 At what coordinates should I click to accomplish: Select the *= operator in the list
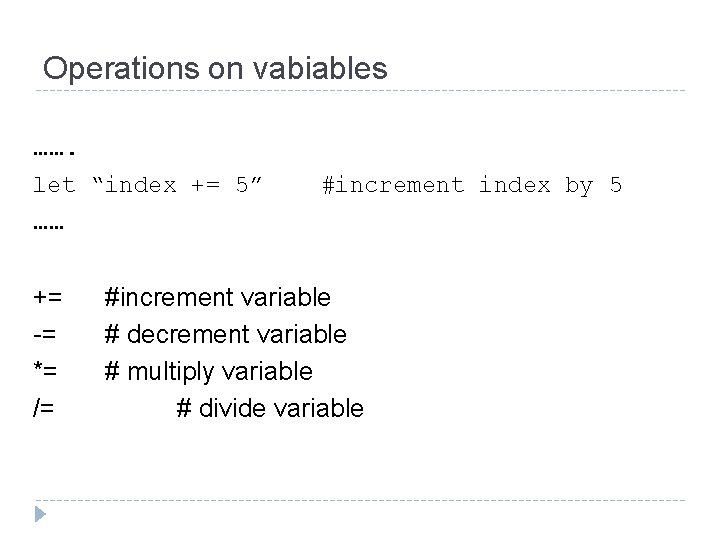(x=46, y=371)
